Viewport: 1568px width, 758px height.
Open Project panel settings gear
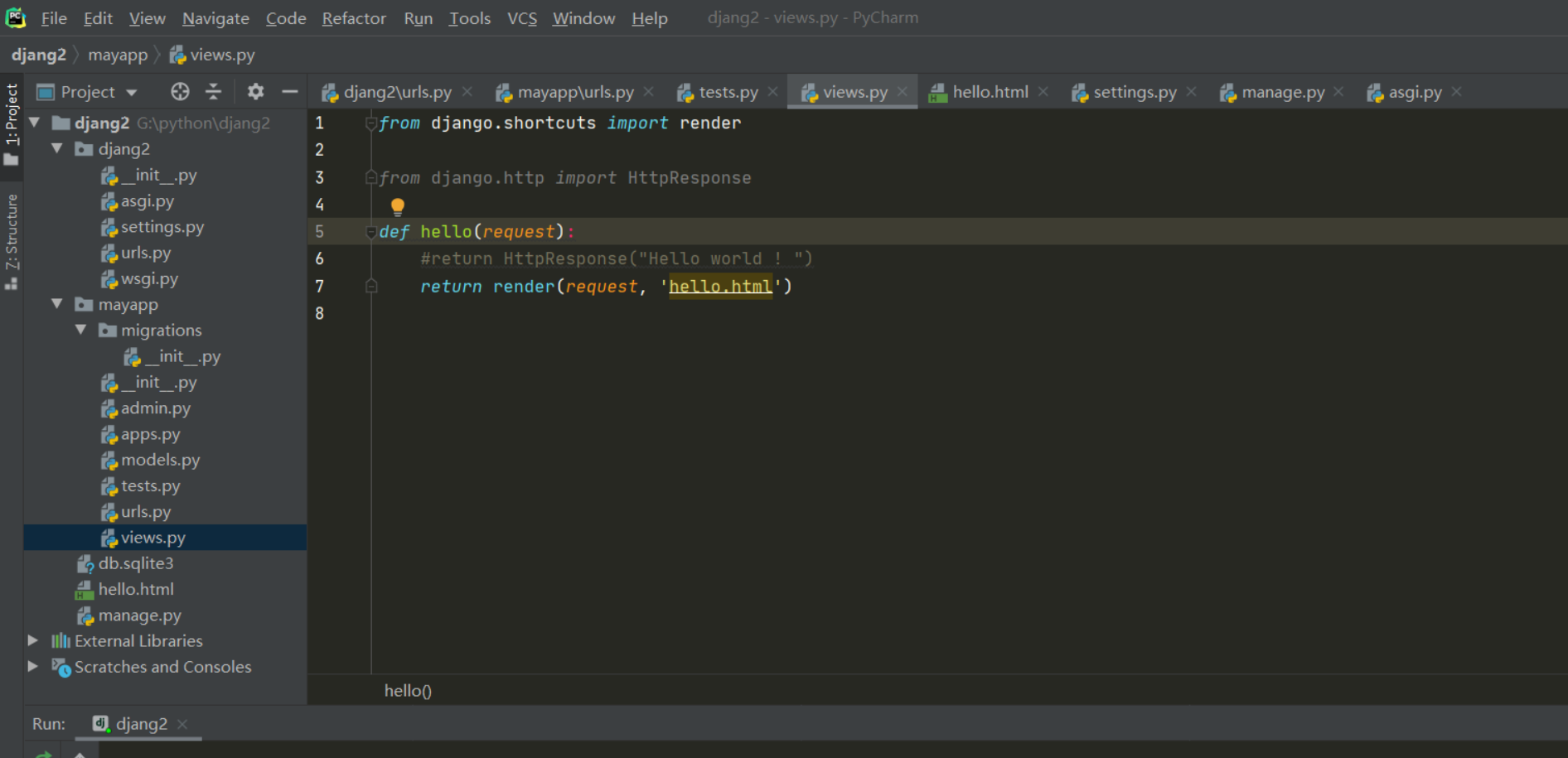point(255,92)
